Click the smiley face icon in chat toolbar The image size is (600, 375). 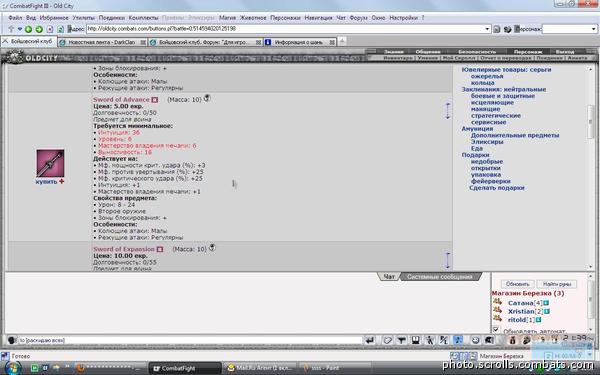click(475, 340)
